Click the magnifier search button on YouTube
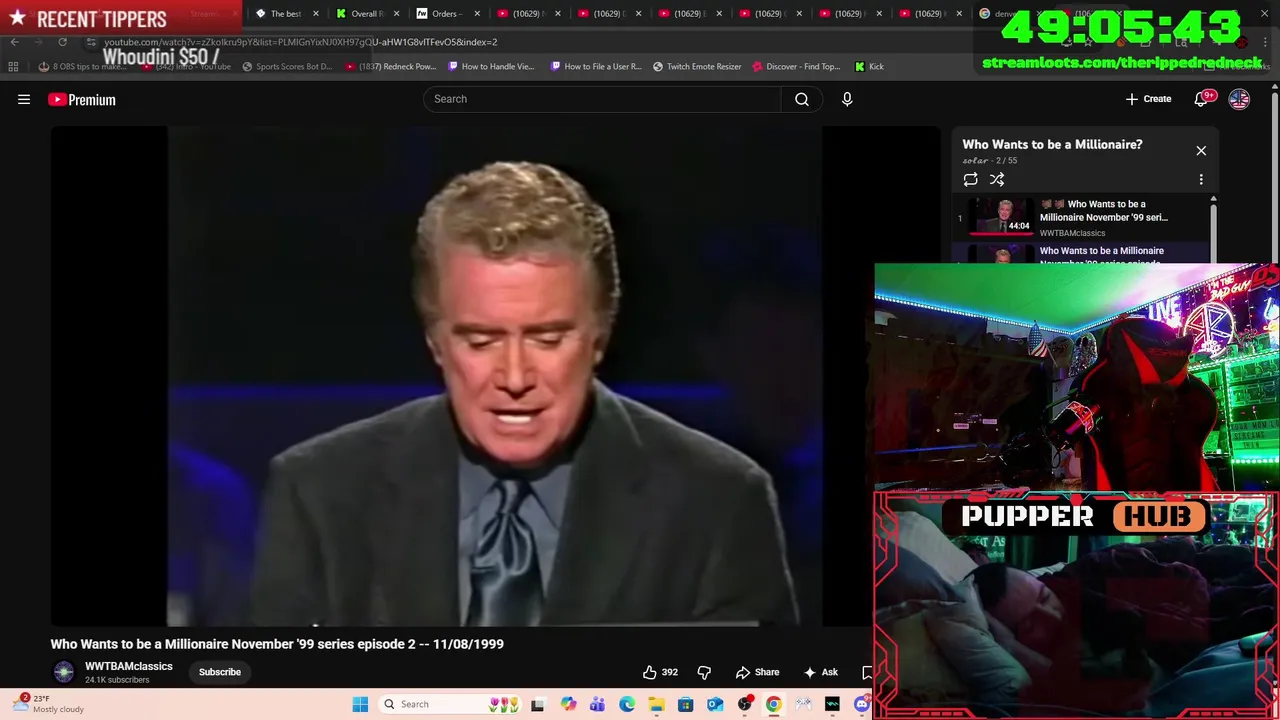Image resolution: width=1280 pixels, height=720 pixels. (802, 99)
